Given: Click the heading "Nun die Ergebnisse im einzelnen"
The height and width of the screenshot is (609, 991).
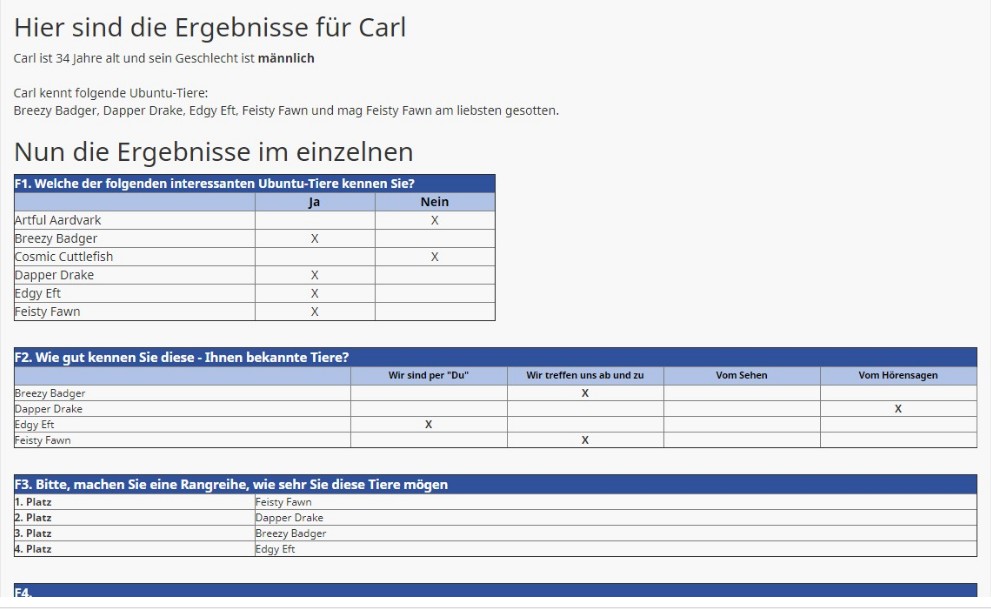Looking at the screenshot, I should [214, 152].
